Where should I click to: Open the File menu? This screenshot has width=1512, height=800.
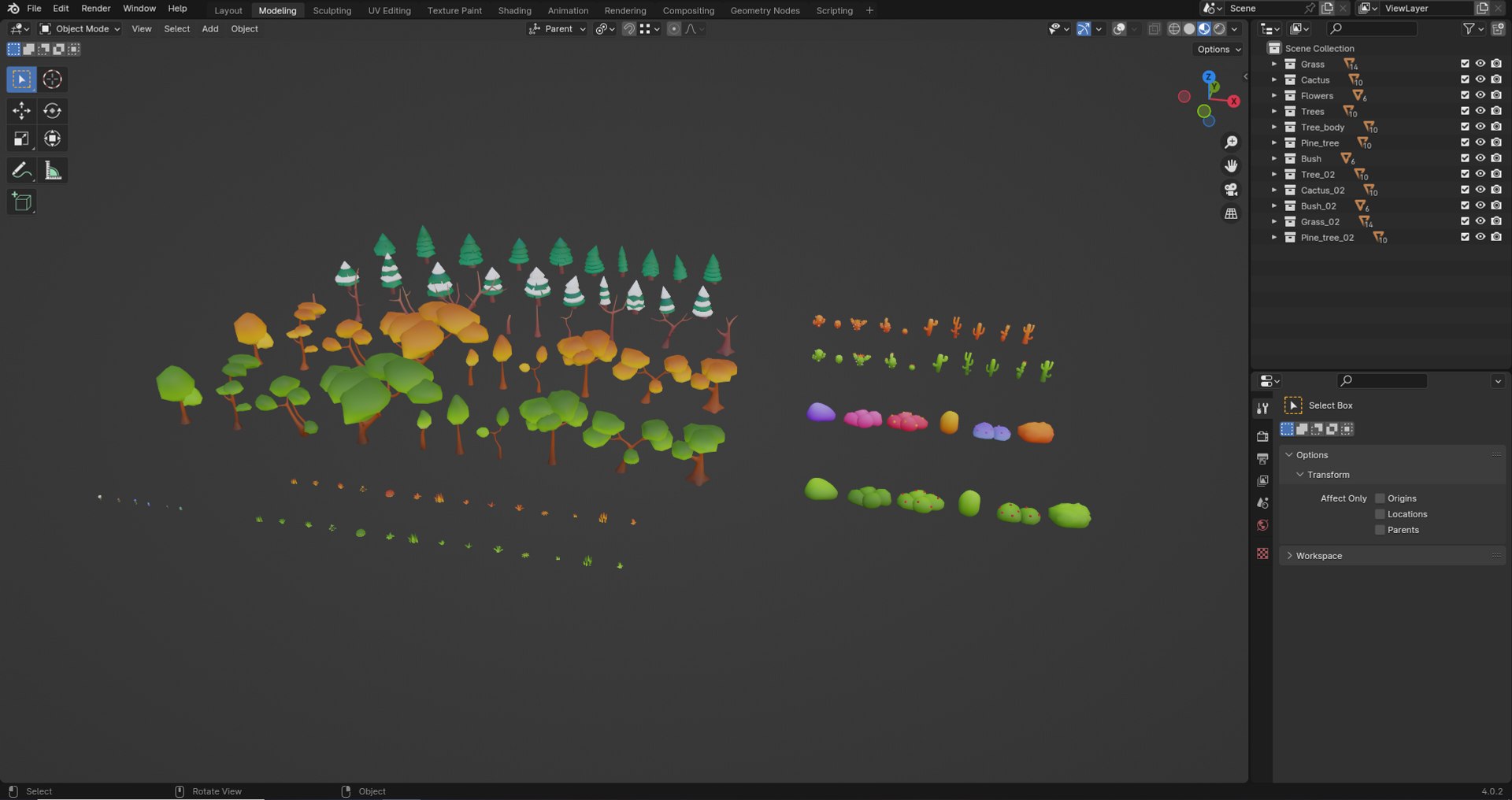point(34,9)
